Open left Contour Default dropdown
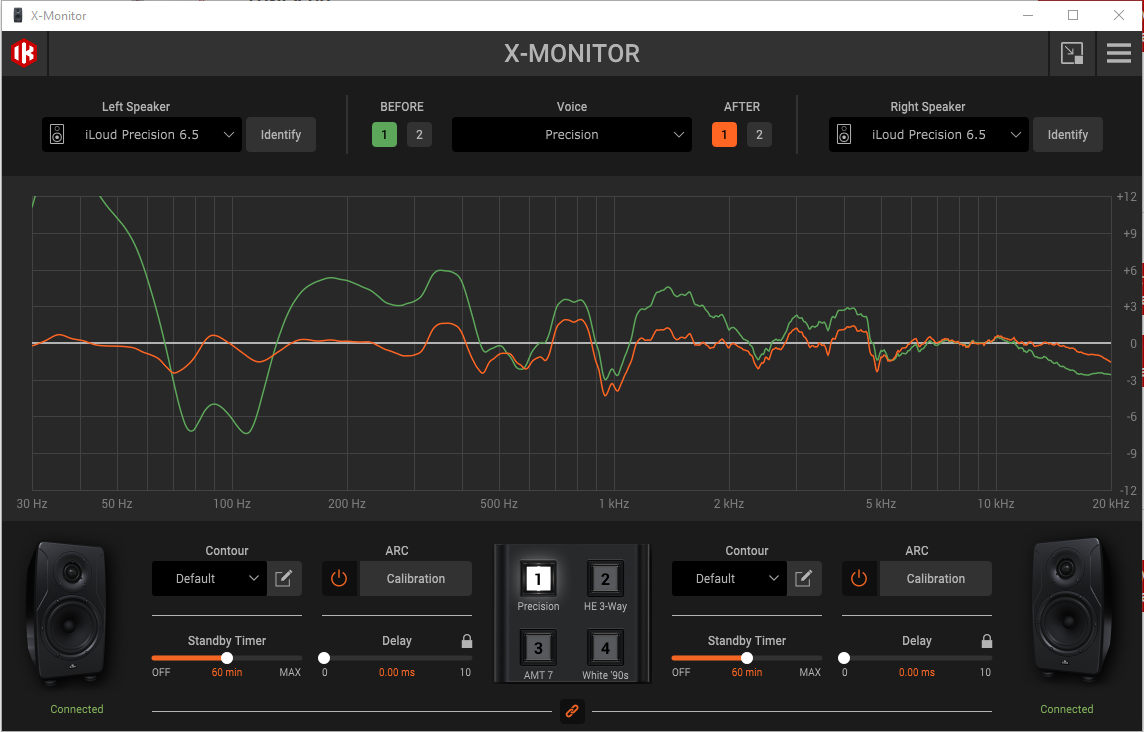 (x=209, y=579)
